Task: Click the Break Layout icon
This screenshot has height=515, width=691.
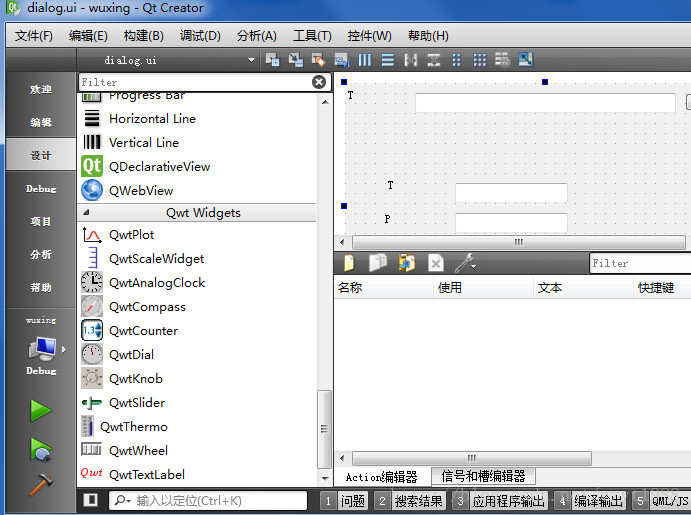Action: pos(502,59)
